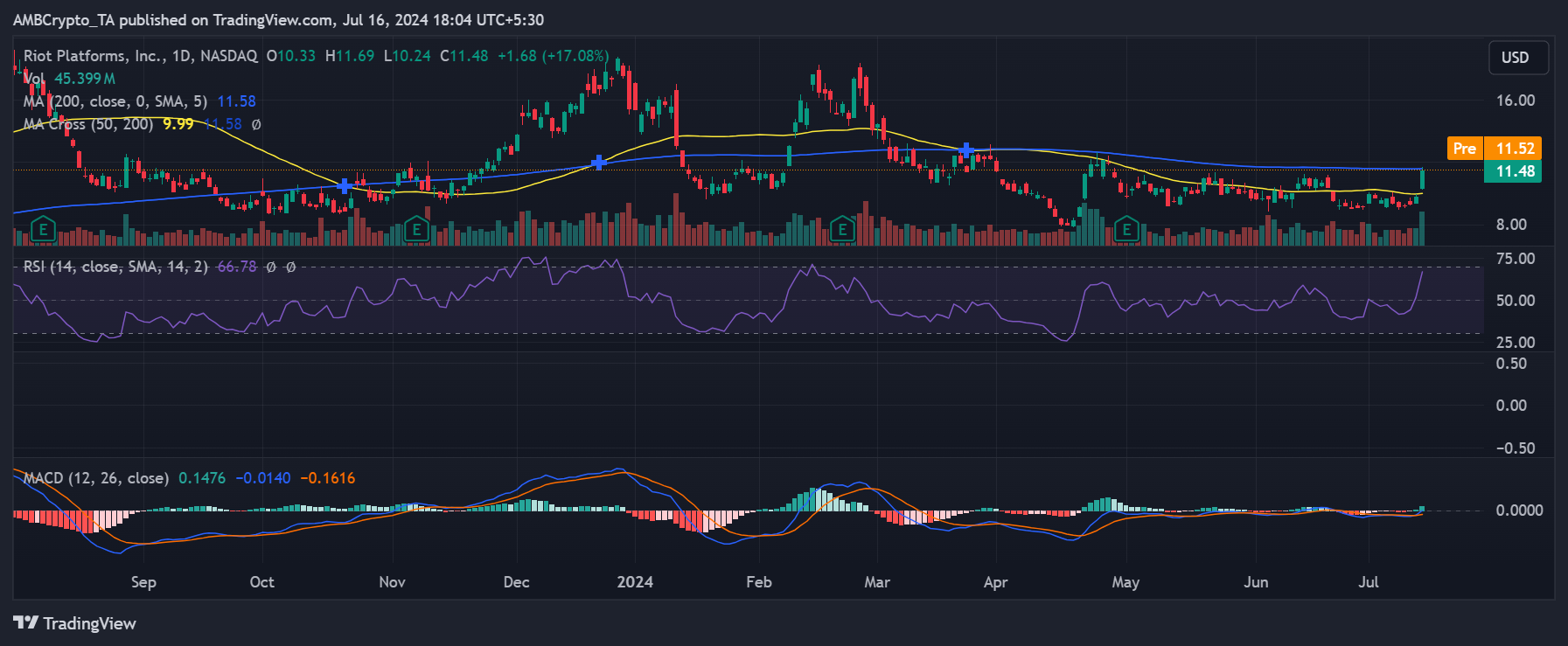Viewport: 1568px width, 646px height.
Task: Click the RSI value 66.78
Action: (x=236, y=267)
